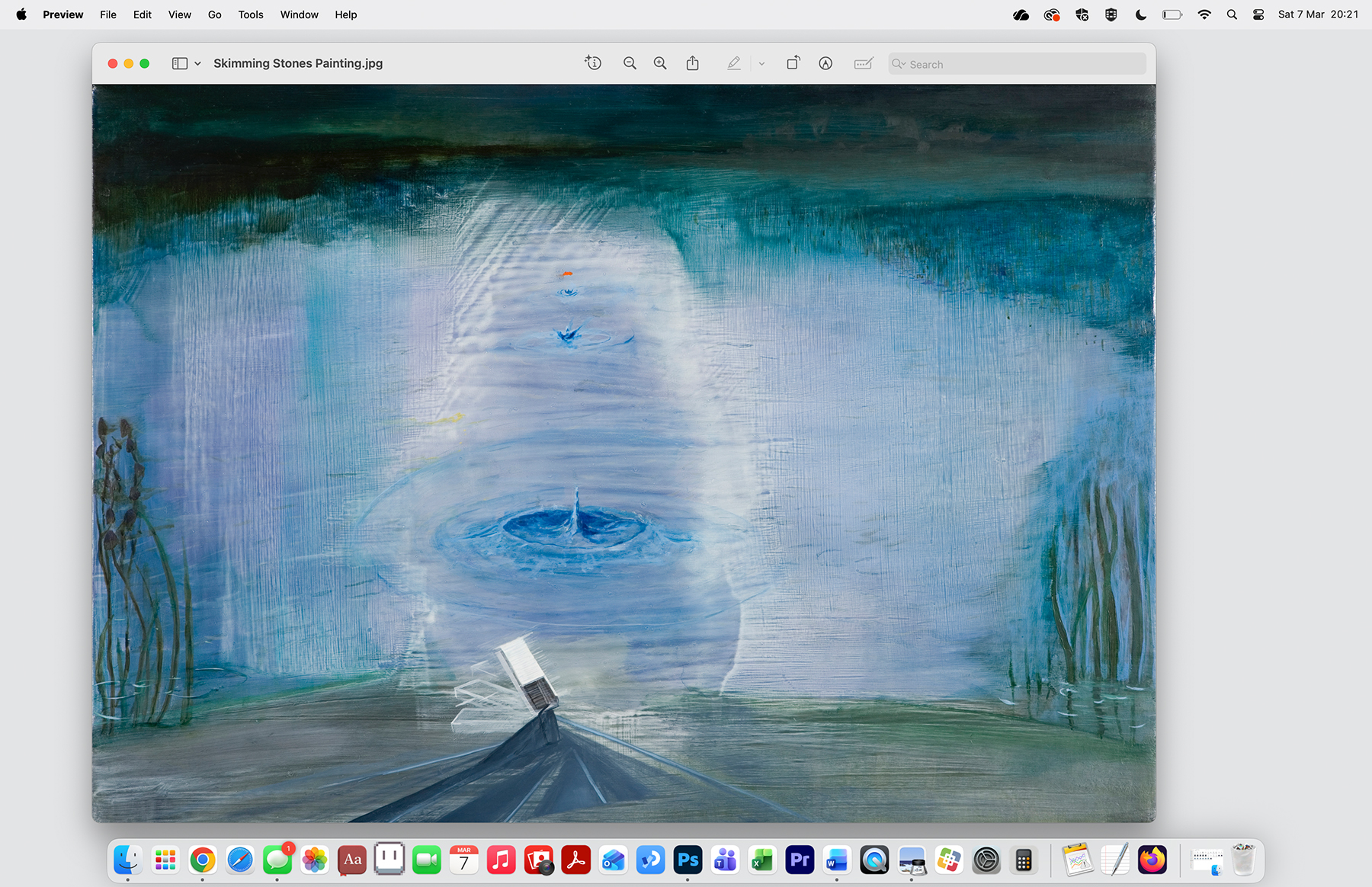This screenshot has height=887, width=1372.
Task: Click the form filling toolbar icon
Action: pyautogui.click(x=864, y=63)
